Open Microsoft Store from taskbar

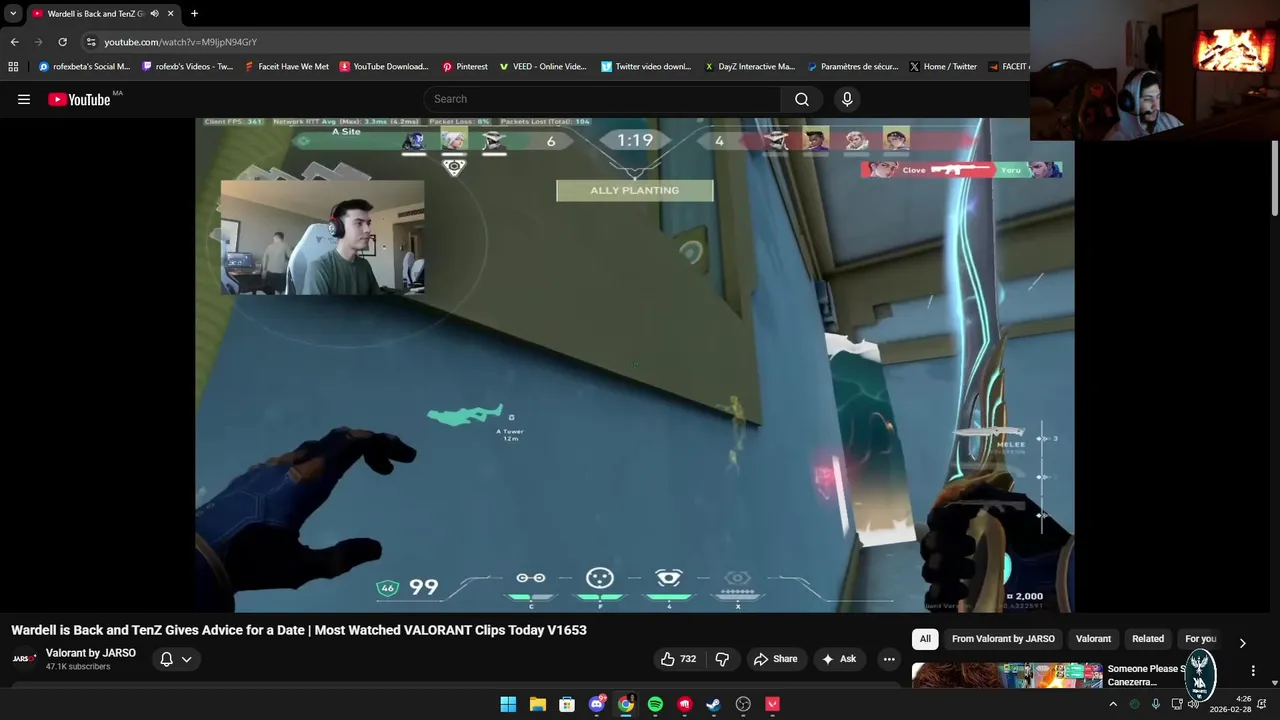tap(567, 704)
